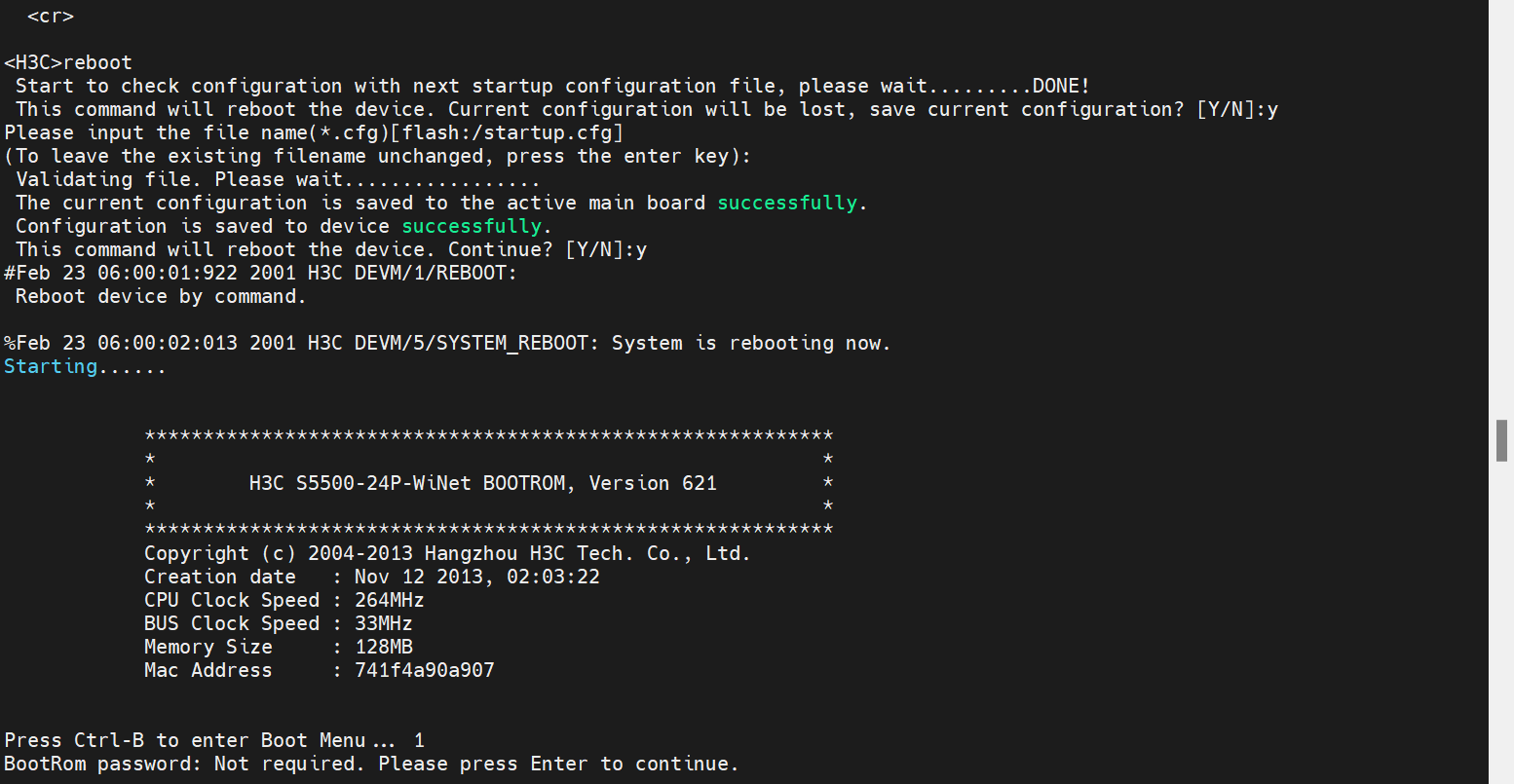Click the blue "Starting......" text
This screenshot has height=784, width=1514.
[85, 367]
